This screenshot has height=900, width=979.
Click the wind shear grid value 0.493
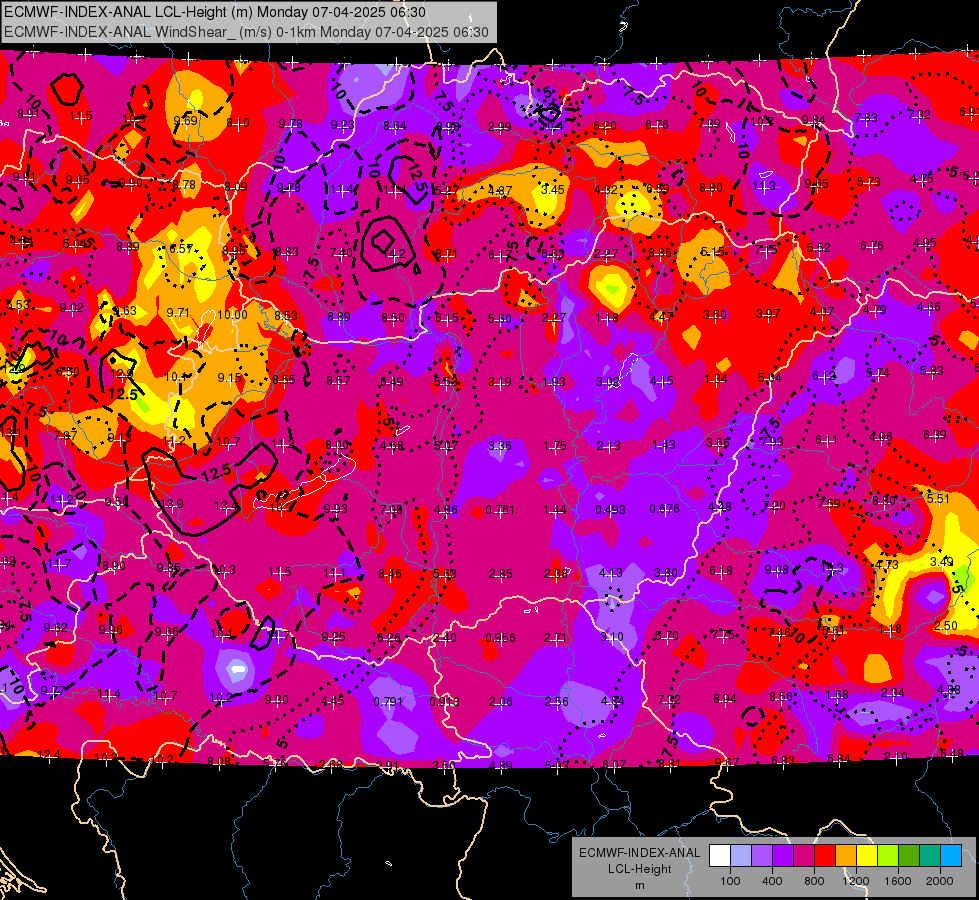coord(610,510)
